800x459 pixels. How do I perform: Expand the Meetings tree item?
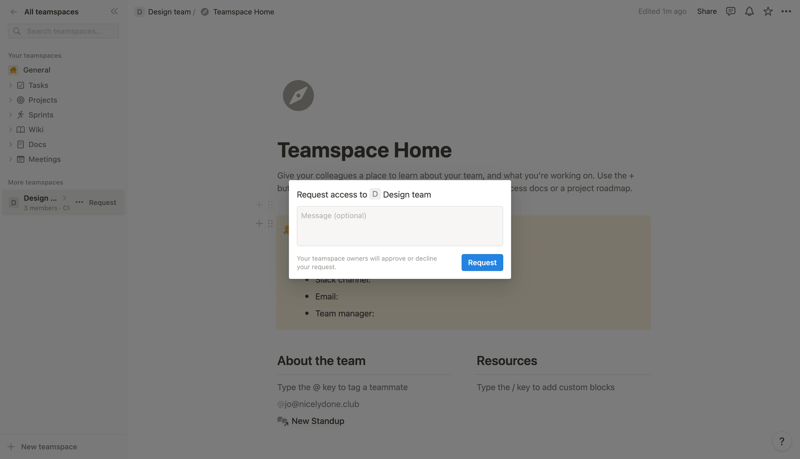coord(10,159)
